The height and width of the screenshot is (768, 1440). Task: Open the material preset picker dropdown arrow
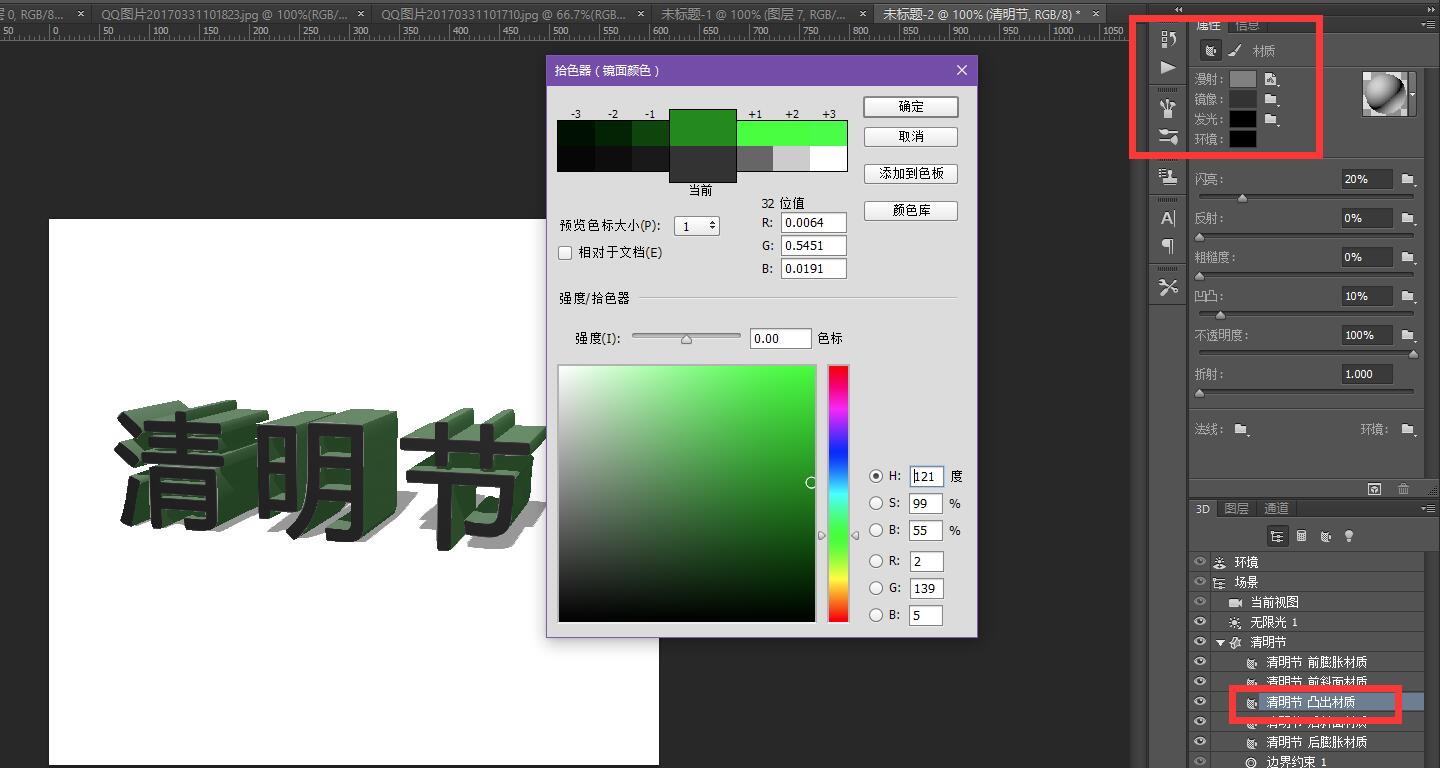(1412, 94)
